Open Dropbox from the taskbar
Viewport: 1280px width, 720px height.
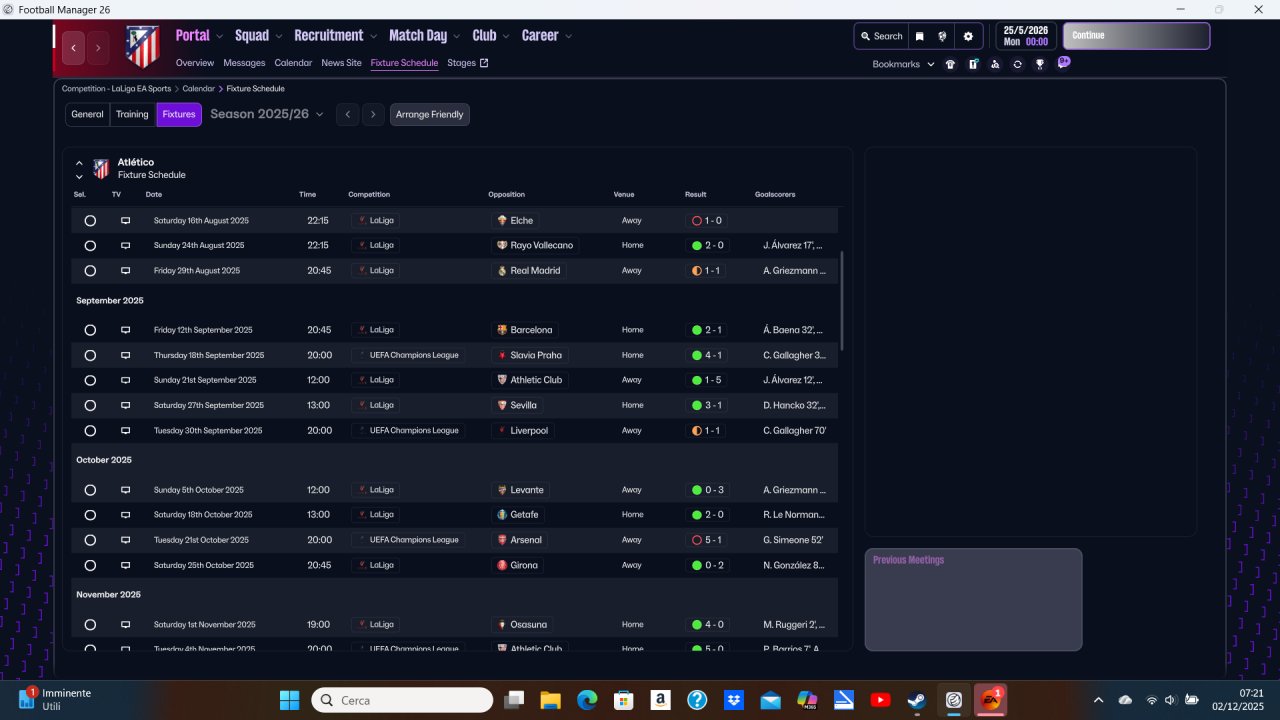(734, 700)
